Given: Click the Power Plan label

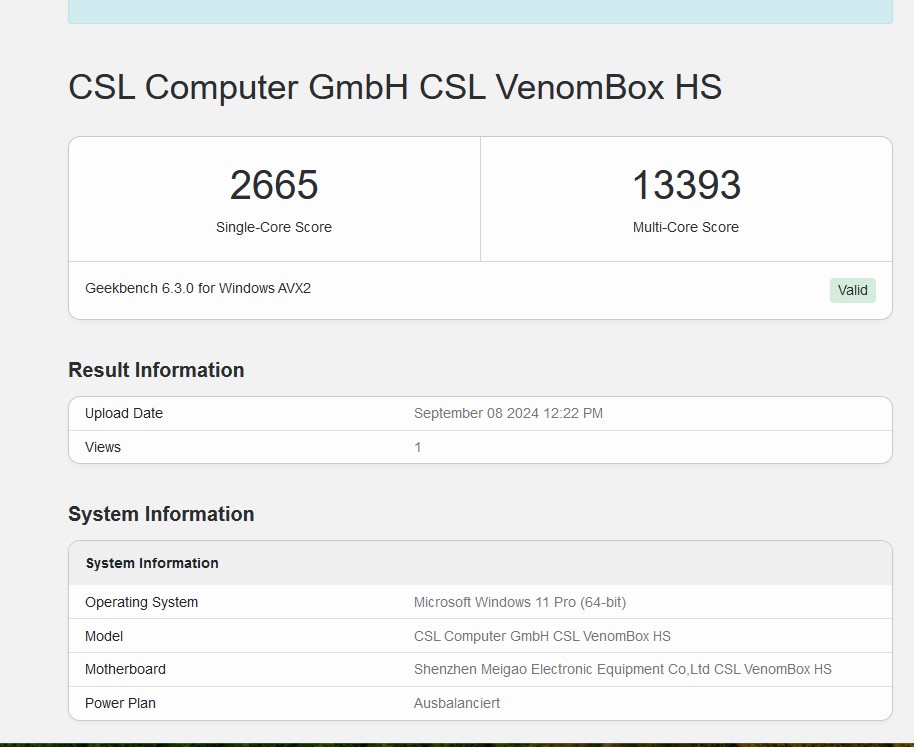Looking at the screenshot, I should coord(120,703).
